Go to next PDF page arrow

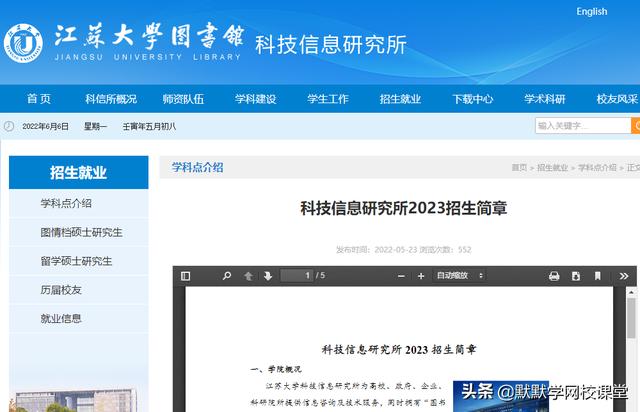[268, 276]
